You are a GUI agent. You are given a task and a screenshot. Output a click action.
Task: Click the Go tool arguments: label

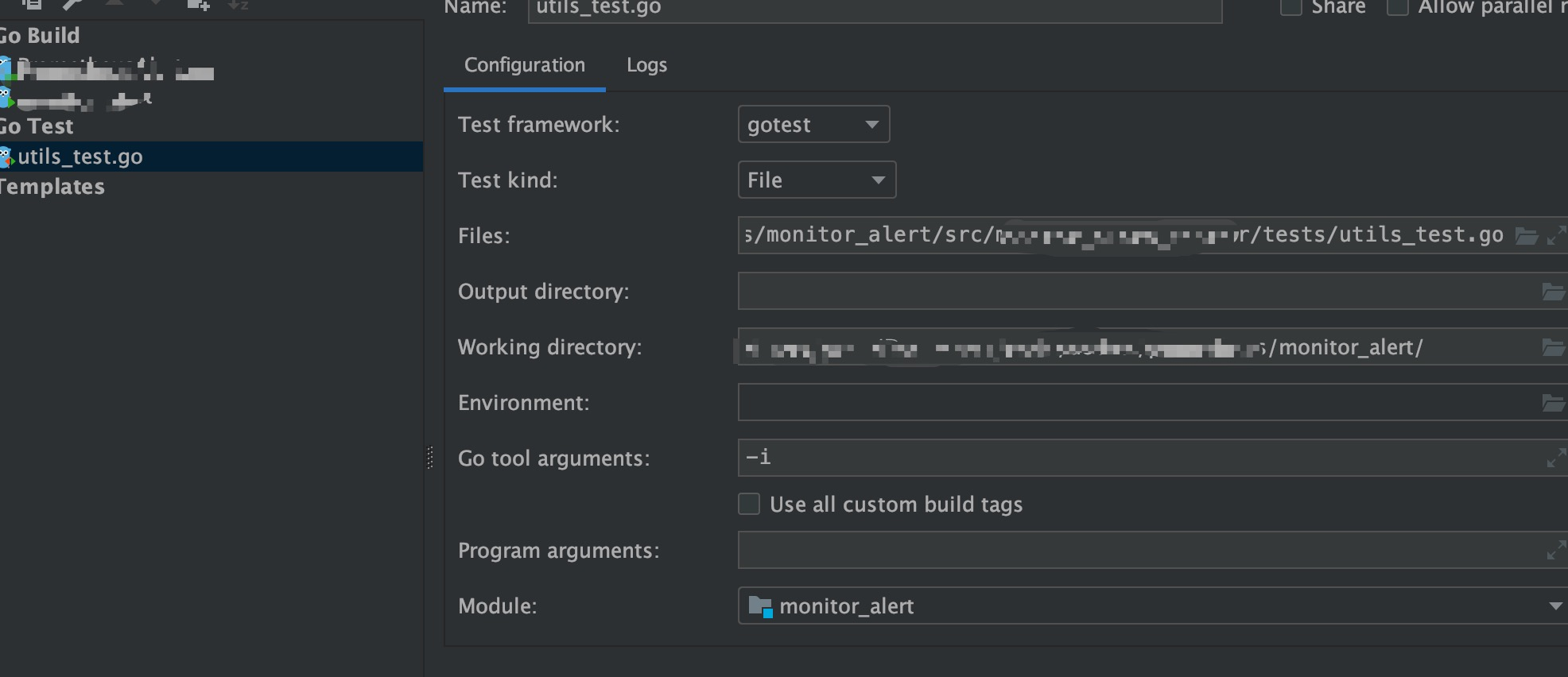tap(553, 458)
